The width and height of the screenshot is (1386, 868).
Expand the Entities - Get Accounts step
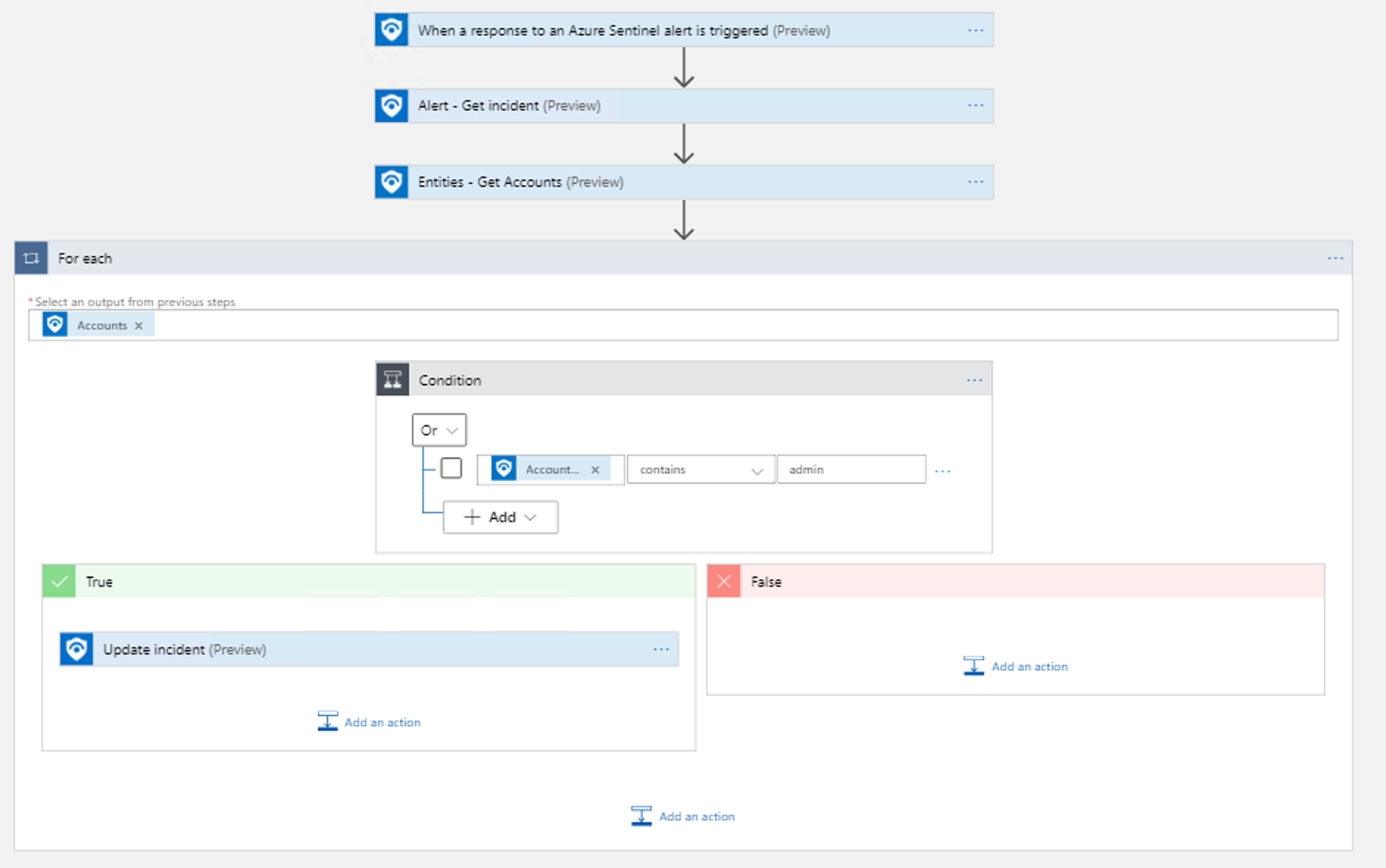tap(684, 182)
